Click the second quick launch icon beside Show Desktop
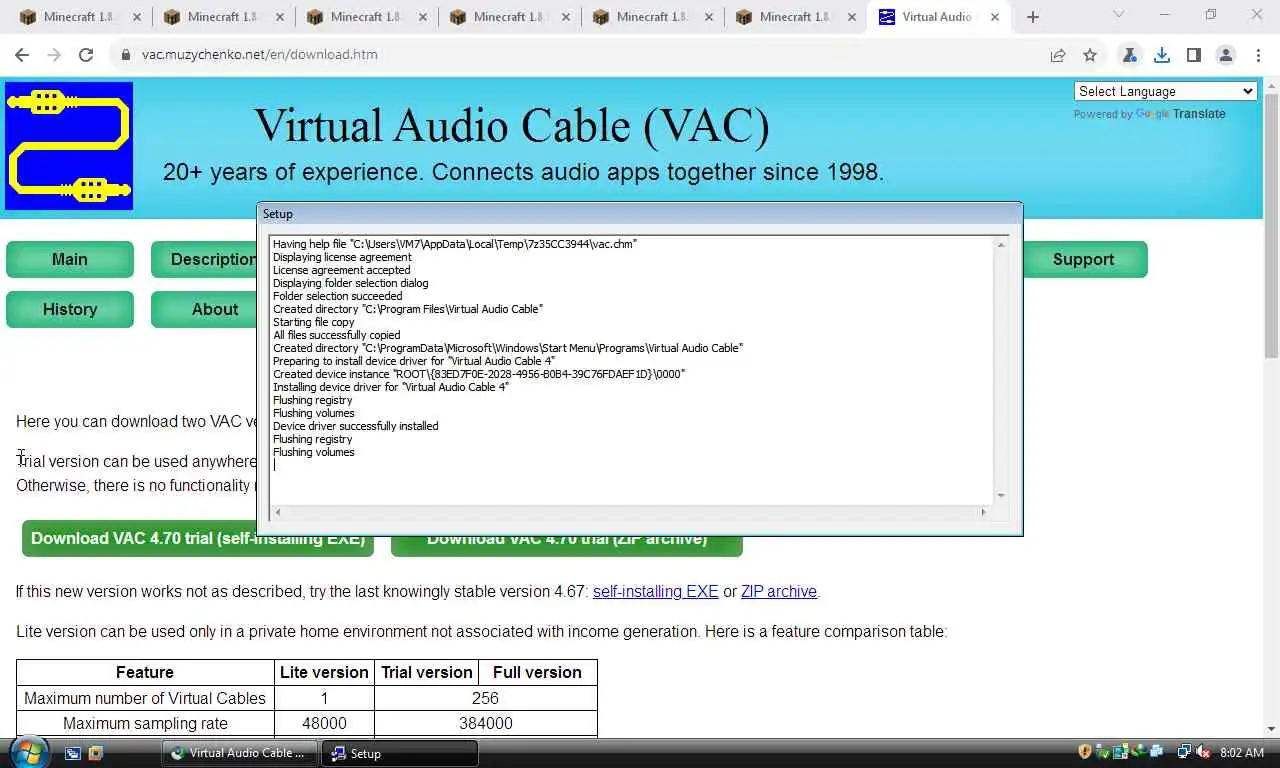This screenshot has width=1280, height=768. pyautogui.click(x=95, y=753)
